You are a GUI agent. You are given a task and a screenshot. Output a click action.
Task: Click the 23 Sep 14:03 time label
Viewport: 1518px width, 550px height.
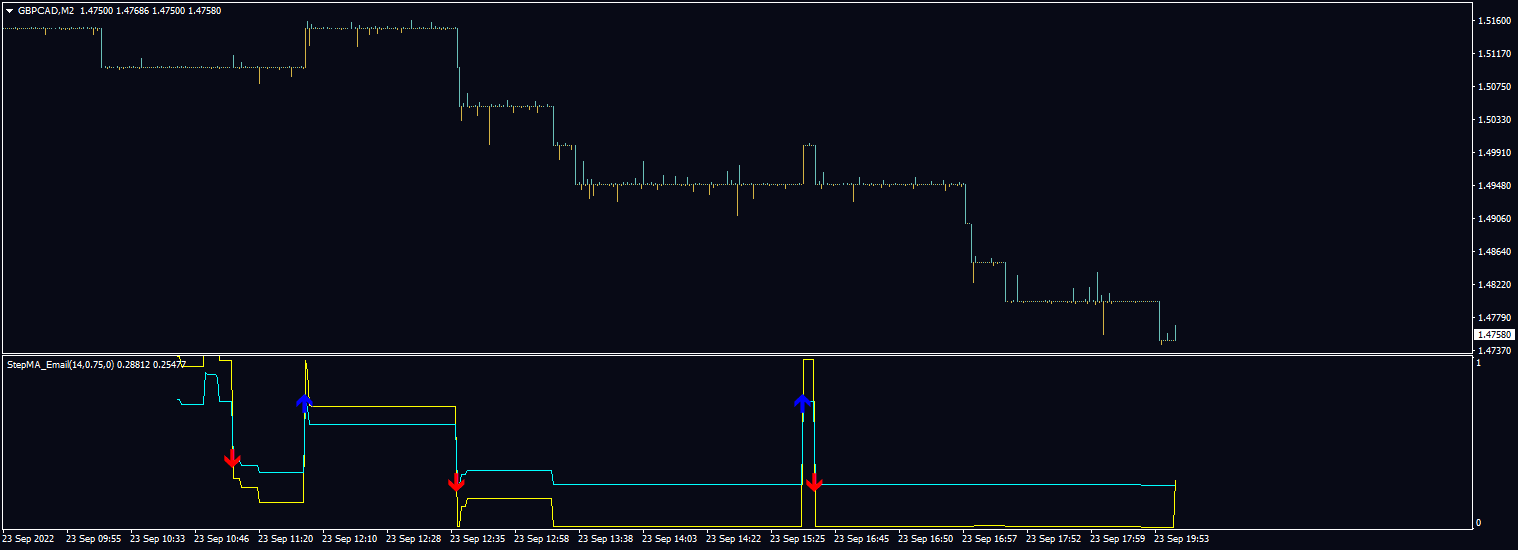pyautogui.click(x=669, y=538)
